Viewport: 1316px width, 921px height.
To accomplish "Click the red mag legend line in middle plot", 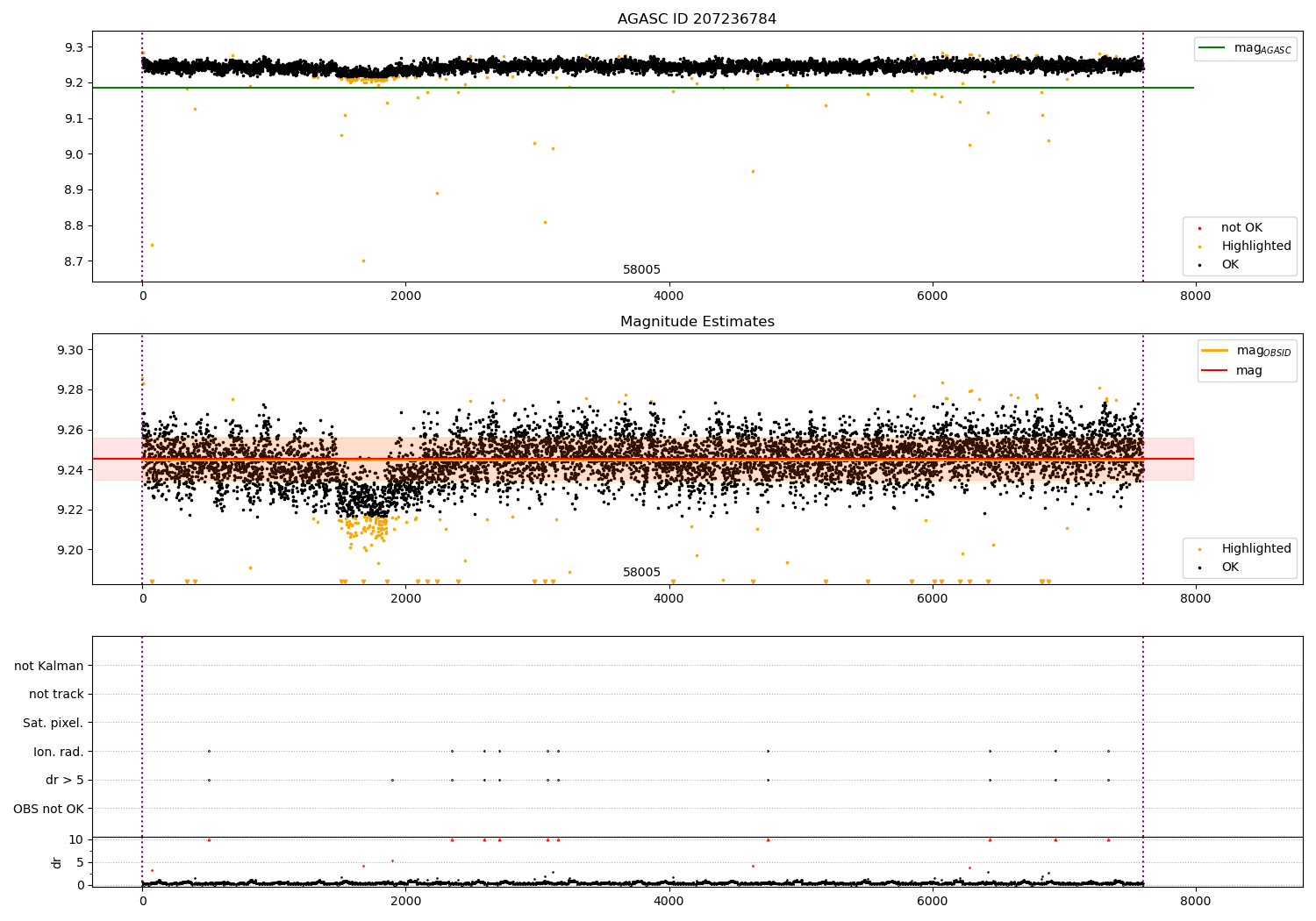I will (1215, 370).
